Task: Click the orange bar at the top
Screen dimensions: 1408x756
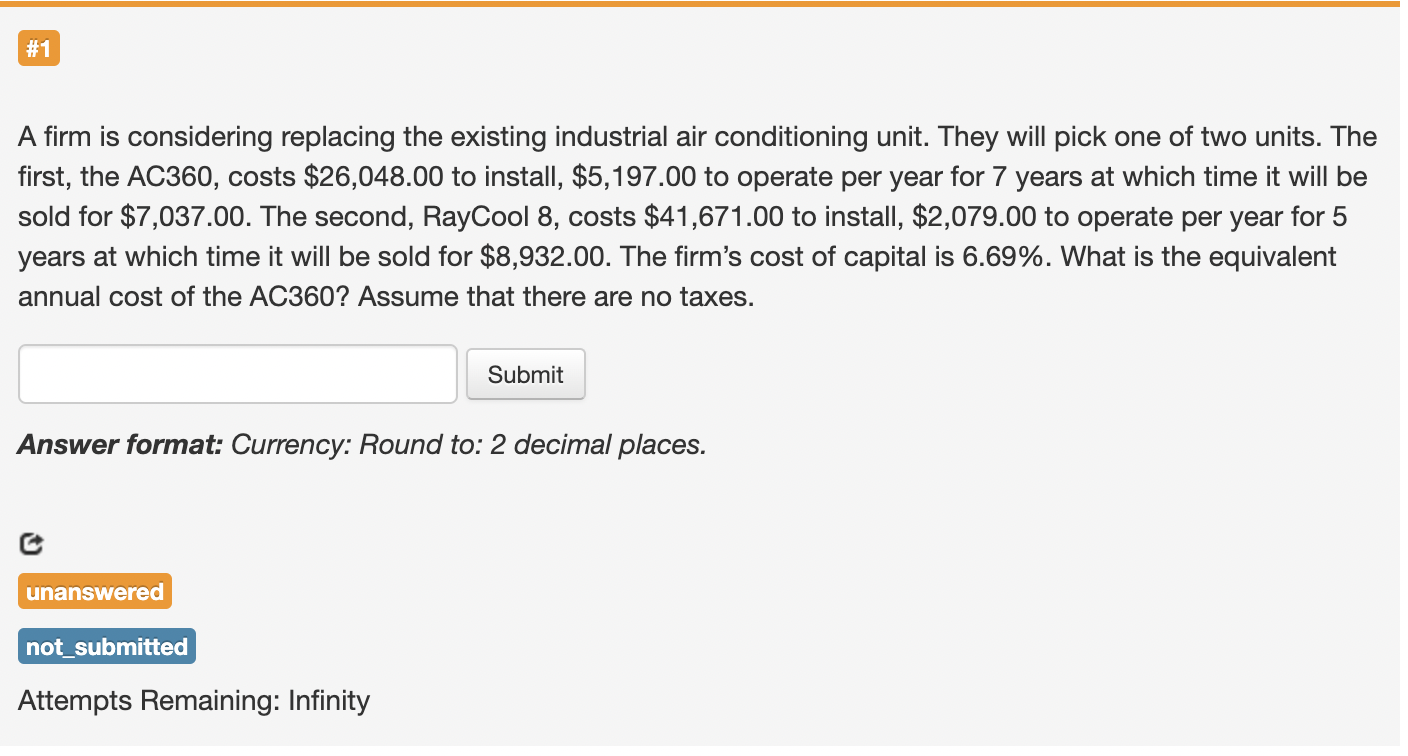Action: point(704,4)
